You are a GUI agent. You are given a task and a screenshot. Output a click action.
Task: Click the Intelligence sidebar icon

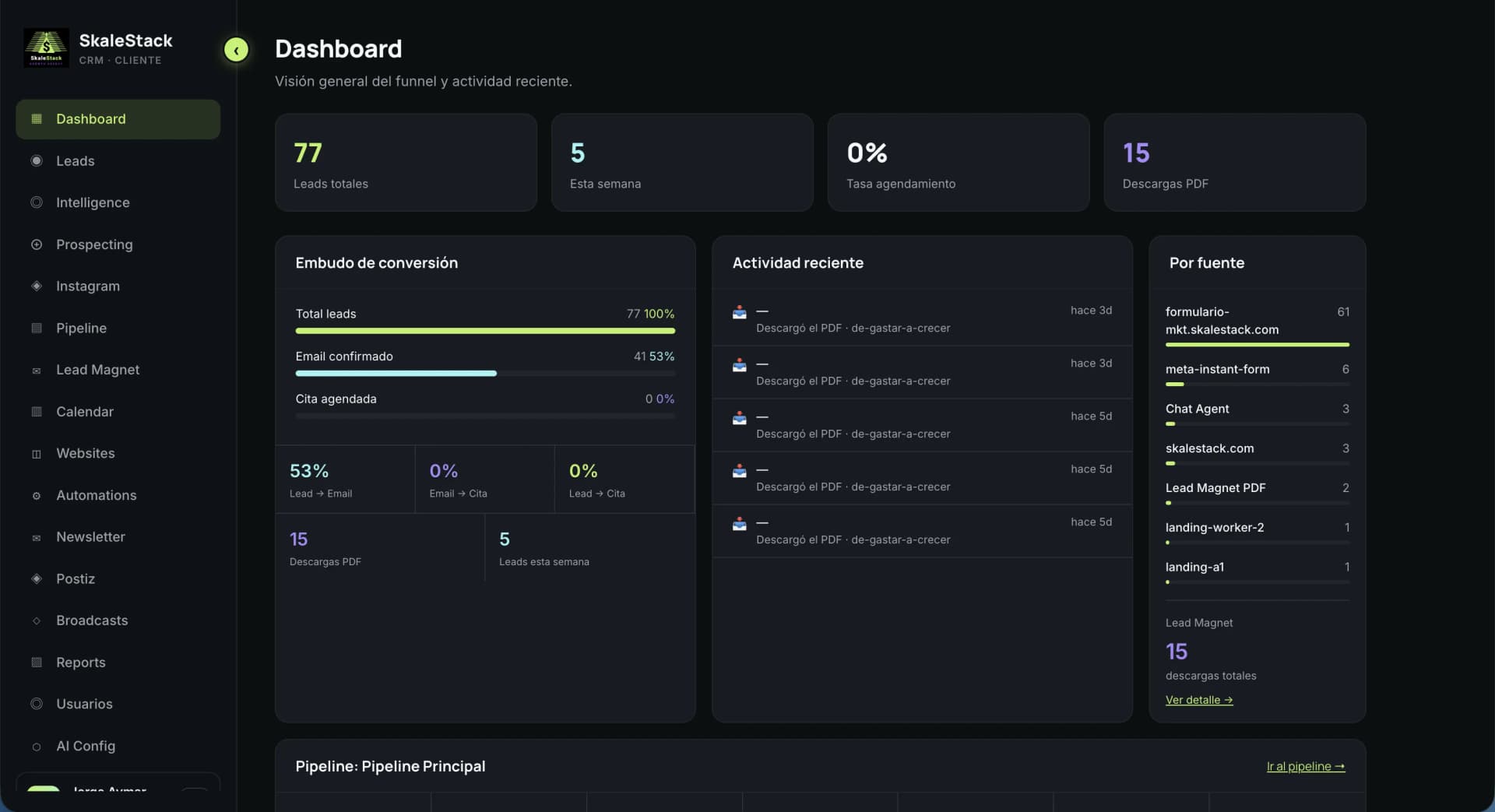pos(37,202)
